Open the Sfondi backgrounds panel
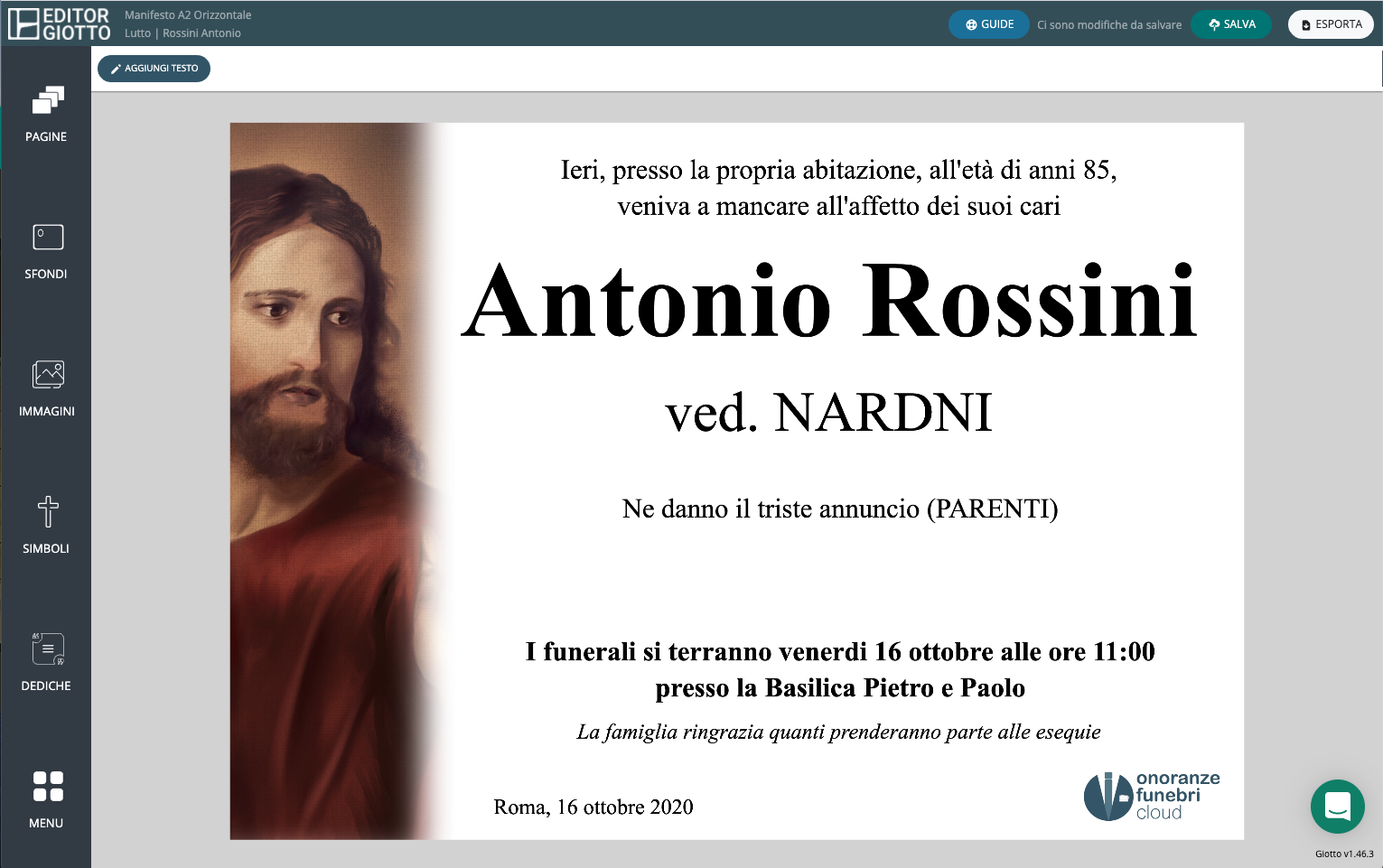 (x=46, y=251)
